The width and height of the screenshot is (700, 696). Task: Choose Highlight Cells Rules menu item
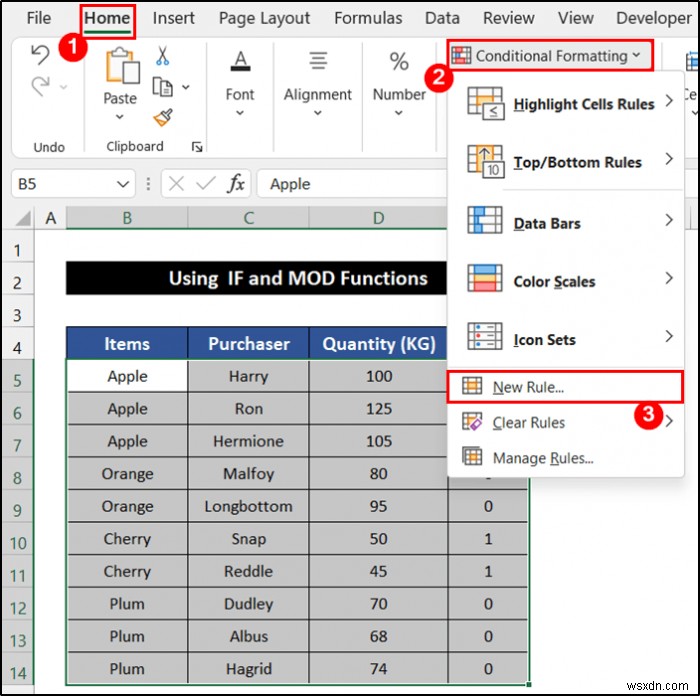pyautogui.click(x=566, y=104)
